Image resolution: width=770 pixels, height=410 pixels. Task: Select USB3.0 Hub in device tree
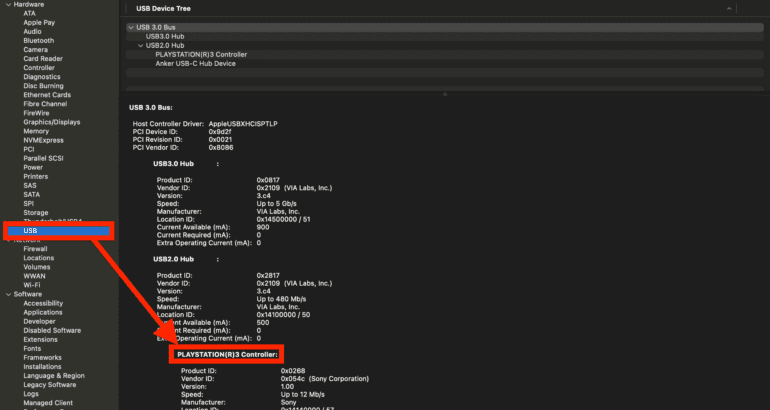[x=165, y=36]
